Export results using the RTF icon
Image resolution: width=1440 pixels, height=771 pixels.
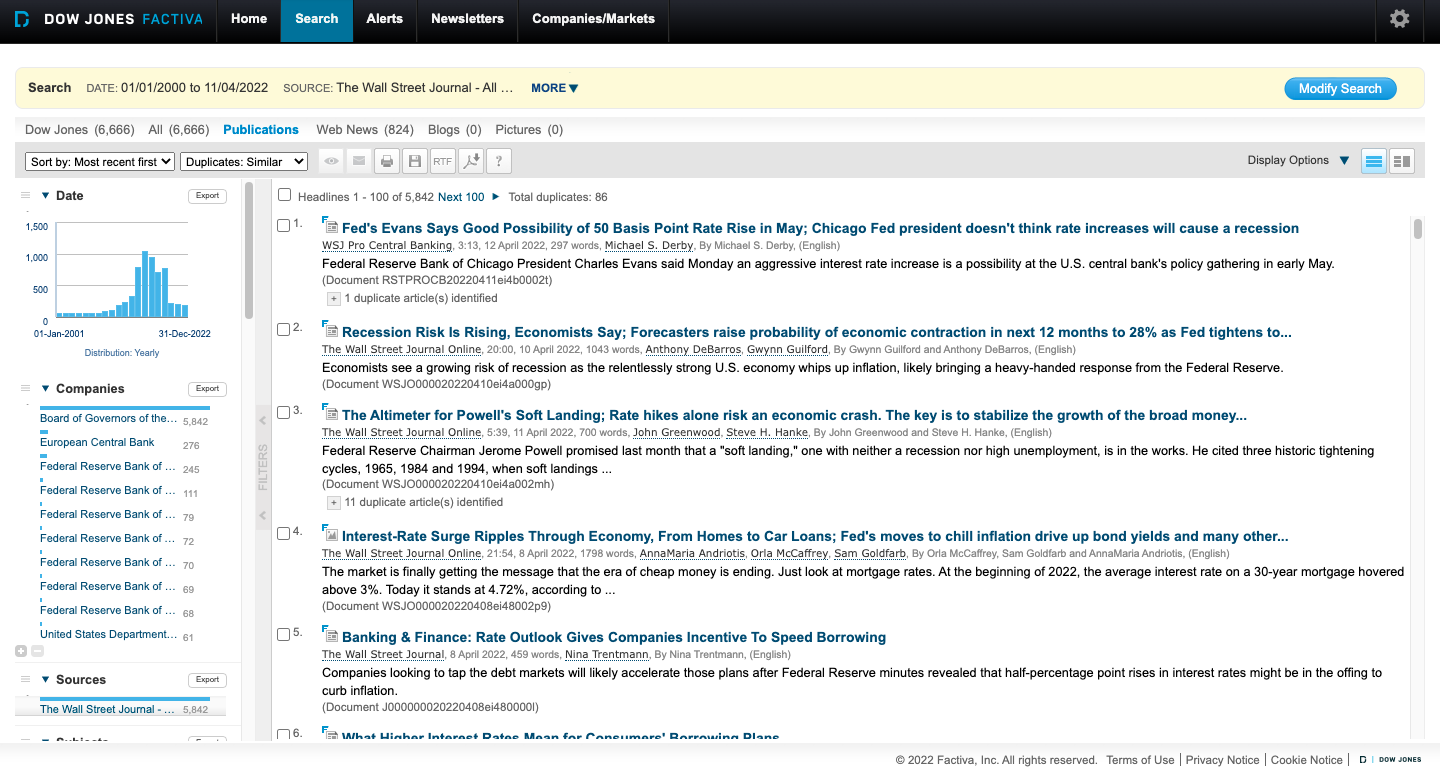pos(443,161)
